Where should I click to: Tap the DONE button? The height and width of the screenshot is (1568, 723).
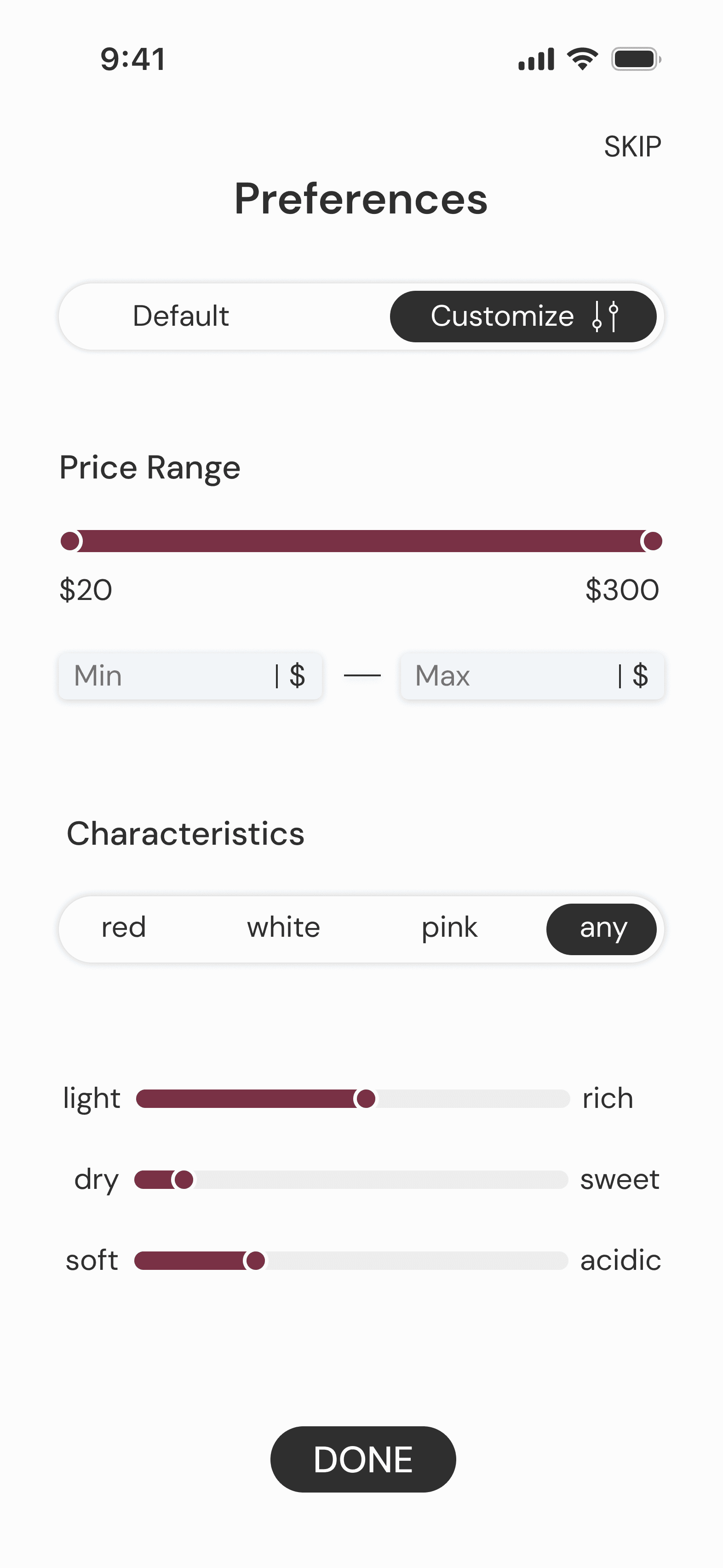click(363, 1459)
